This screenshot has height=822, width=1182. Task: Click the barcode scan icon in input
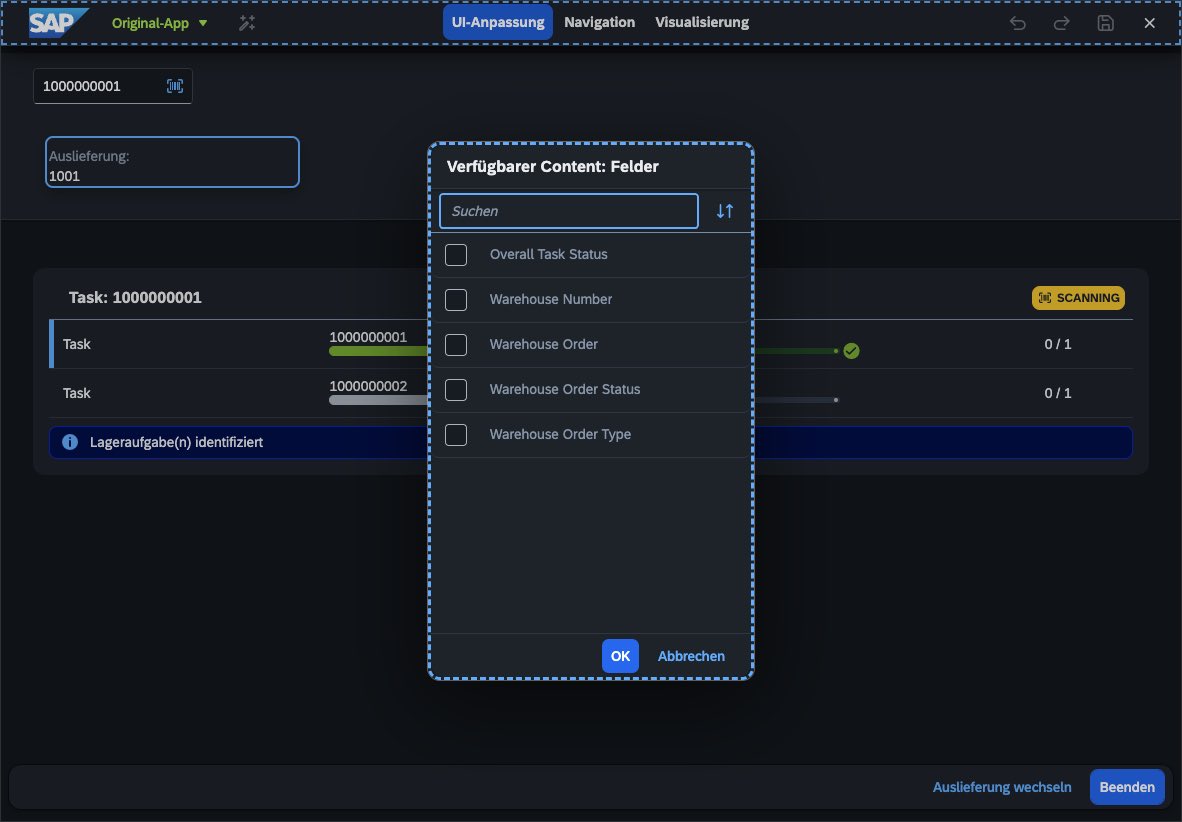(175, 86)
